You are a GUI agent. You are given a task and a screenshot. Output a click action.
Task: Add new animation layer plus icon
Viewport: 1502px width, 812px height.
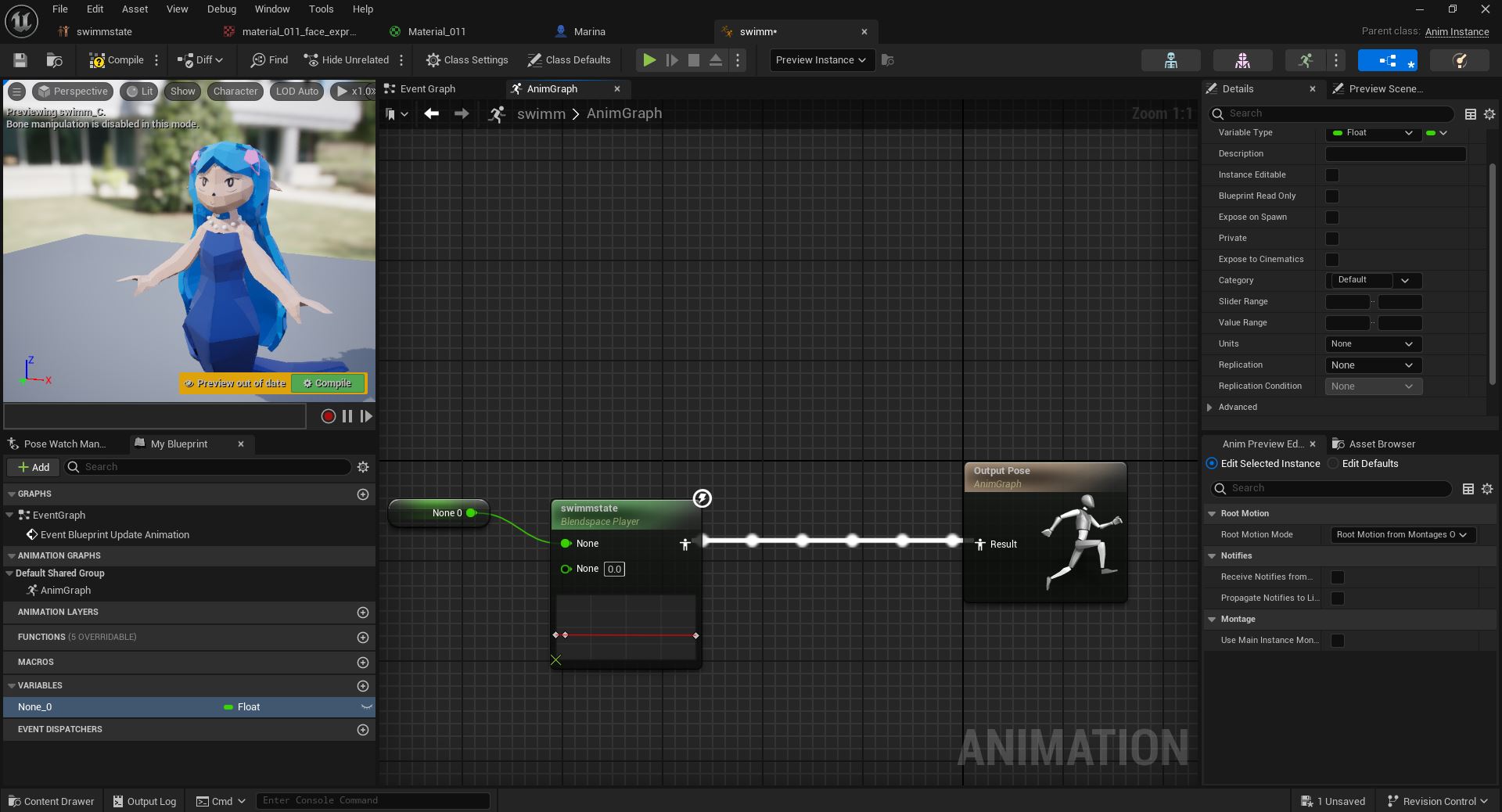tap(363, 613)
